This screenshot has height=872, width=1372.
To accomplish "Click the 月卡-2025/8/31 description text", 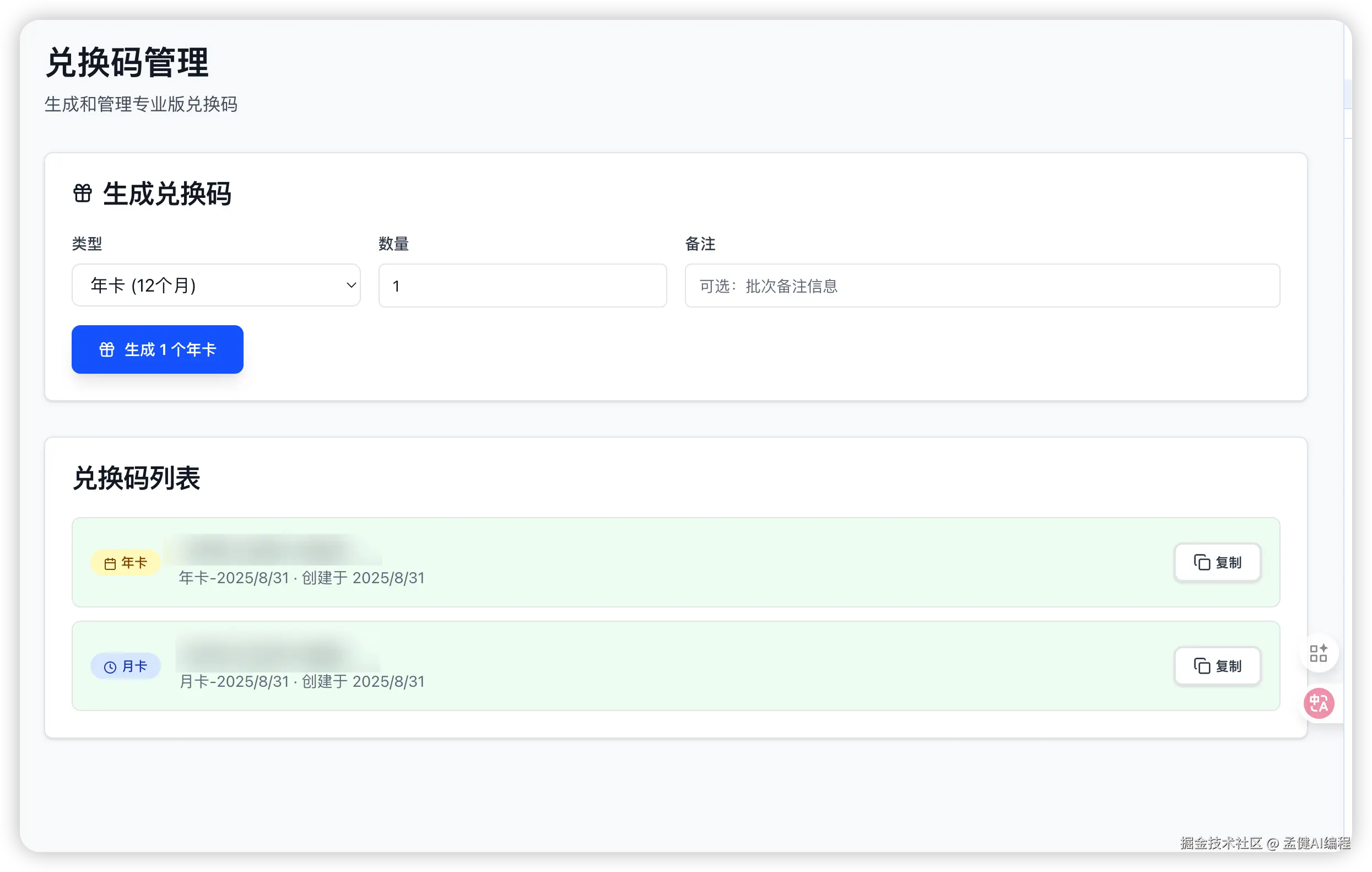I will tap(234, 682).
